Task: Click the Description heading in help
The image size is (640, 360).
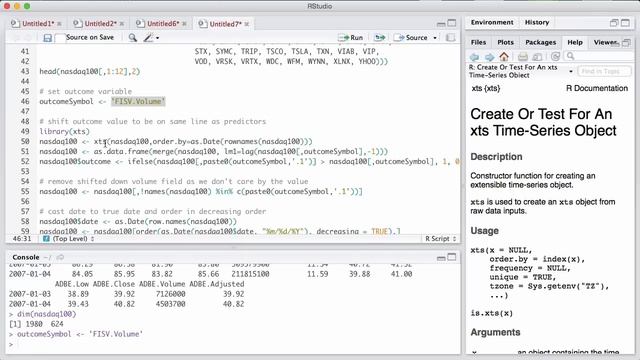Action: pyautogui.click(x=496, y=157)
